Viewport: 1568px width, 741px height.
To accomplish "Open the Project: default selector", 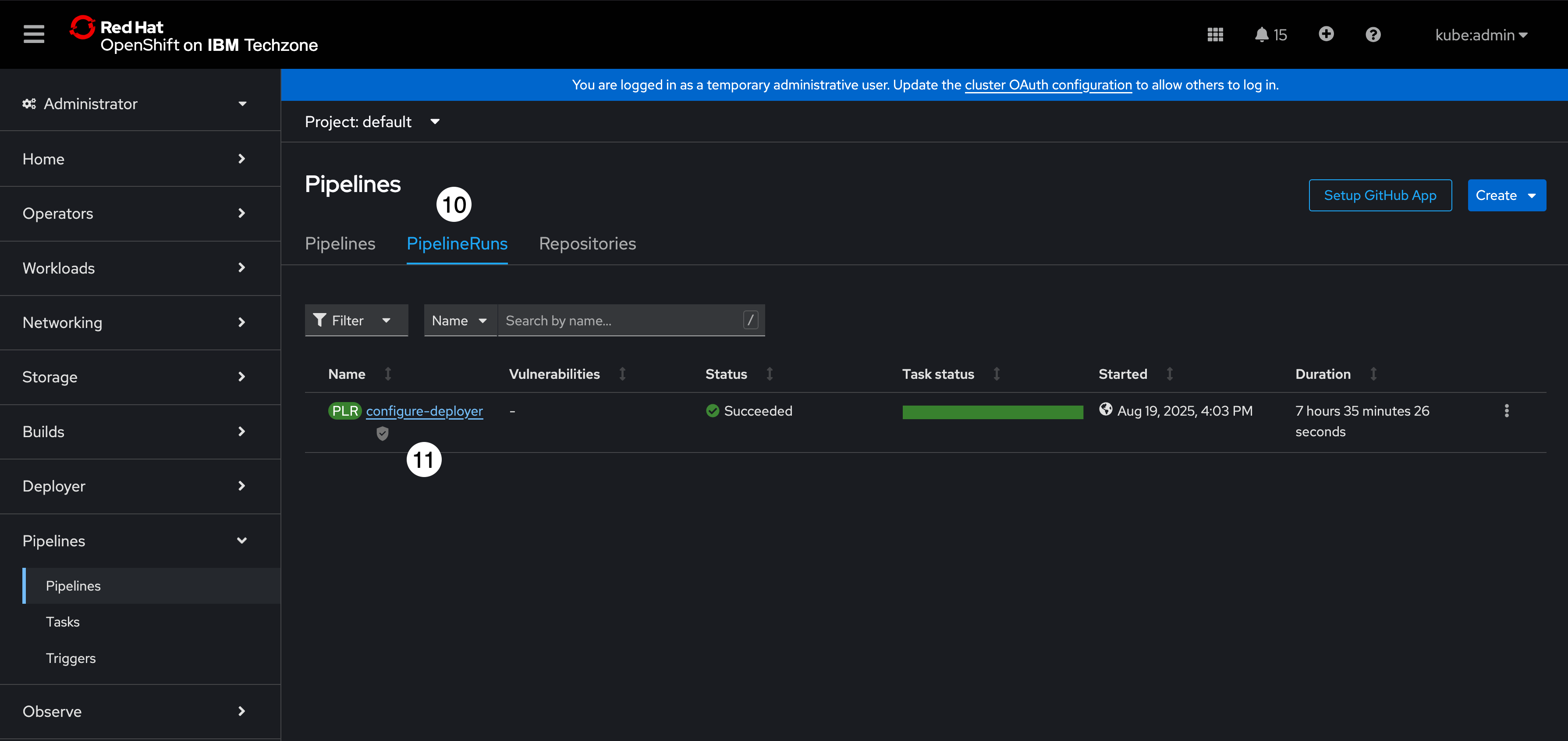I will 371,122.
